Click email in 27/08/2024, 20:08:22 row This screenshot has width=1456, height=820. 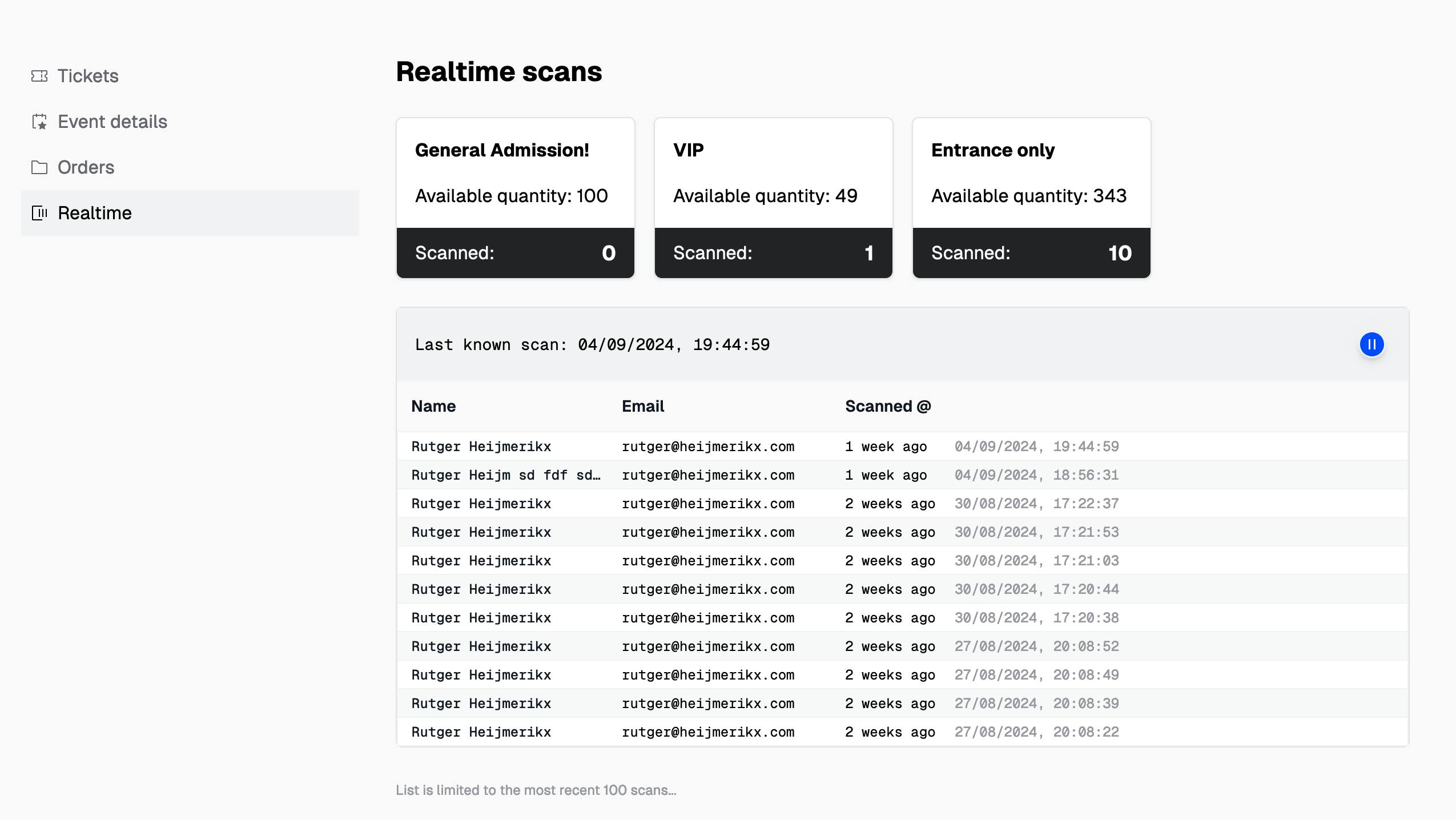point(708,732)
